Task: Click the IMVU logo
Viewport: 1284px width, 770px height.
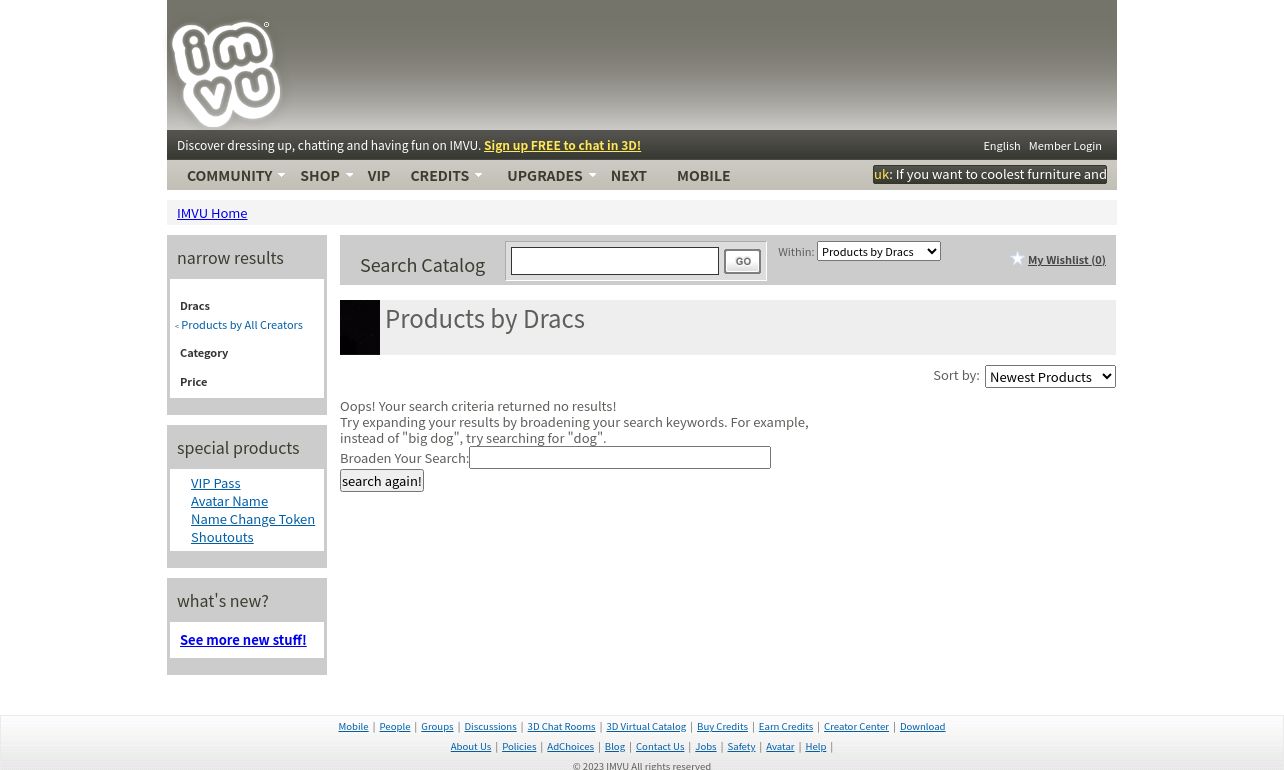Action: (x=226, y=74)
